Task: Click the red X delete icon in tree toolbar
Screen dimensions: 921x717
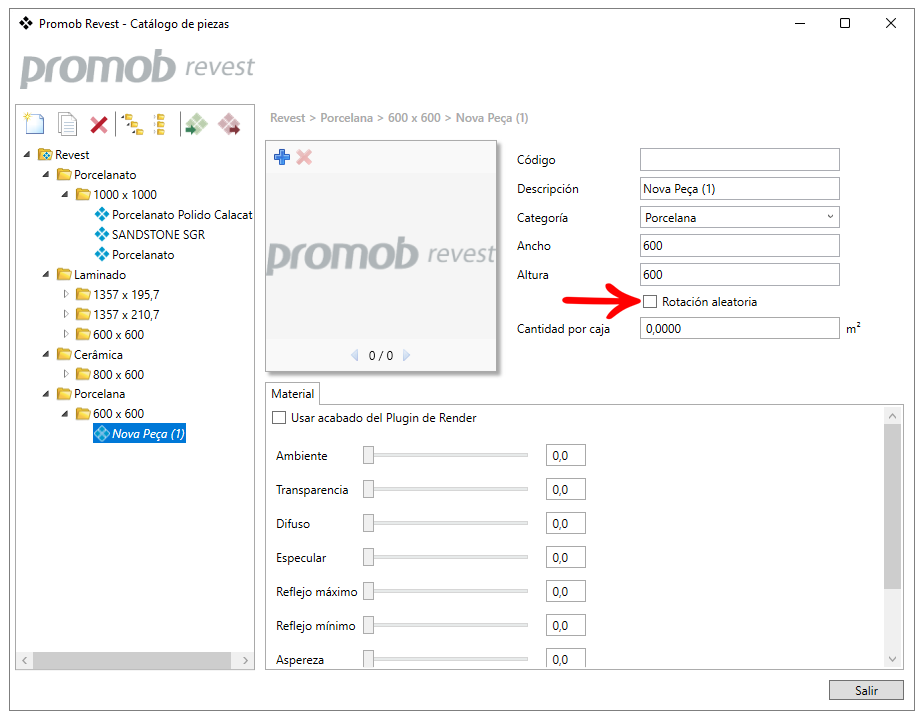Action: pyautogui.click(x=99, y=124)
